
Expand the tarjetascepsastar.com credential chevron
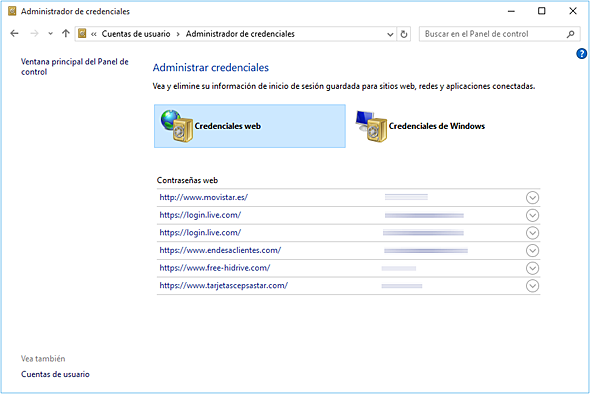point(532,286)
